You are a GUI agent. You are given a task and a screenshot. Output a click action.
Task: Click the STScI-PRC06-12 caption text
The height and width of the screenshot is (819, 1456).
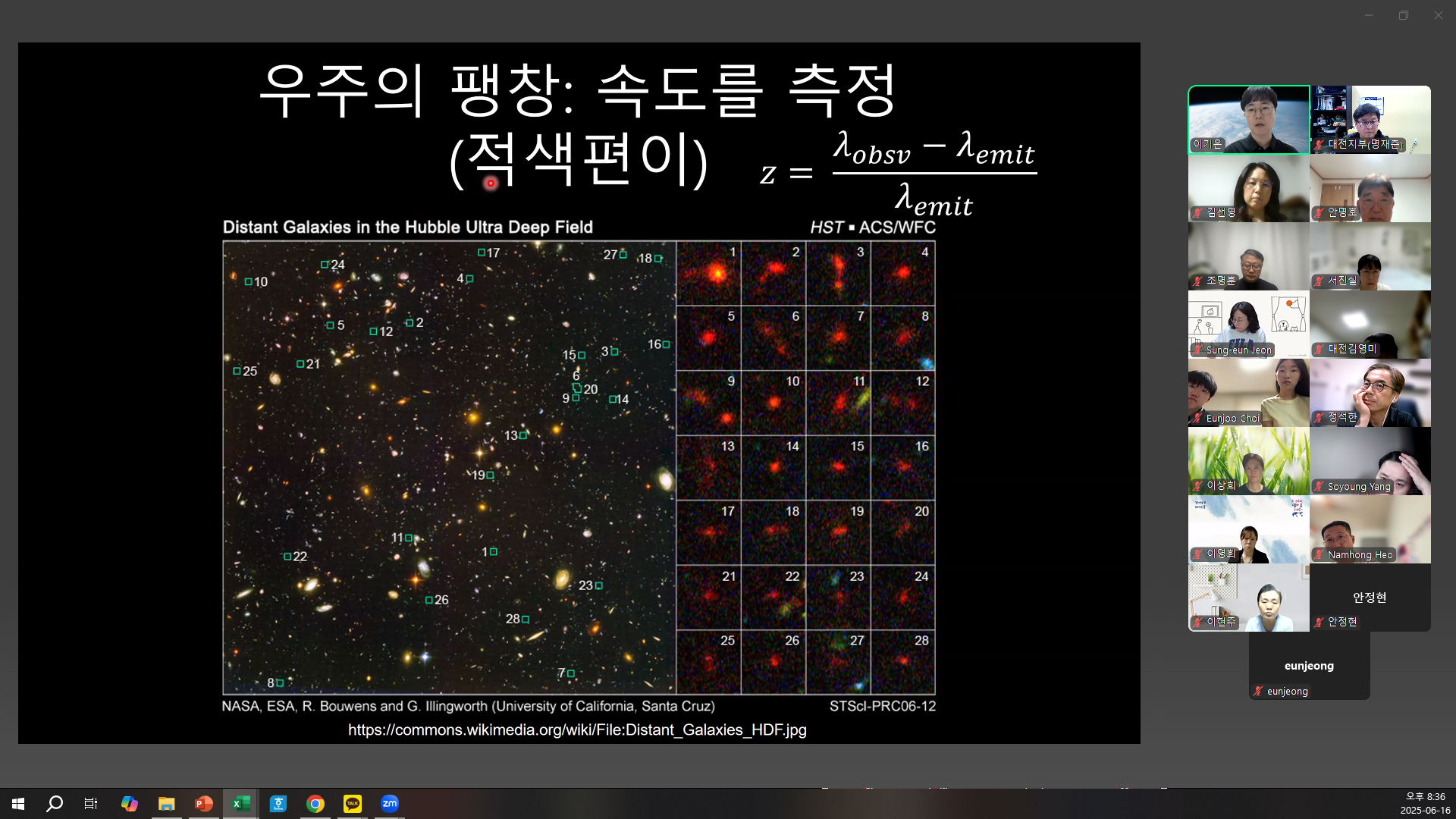883,706
